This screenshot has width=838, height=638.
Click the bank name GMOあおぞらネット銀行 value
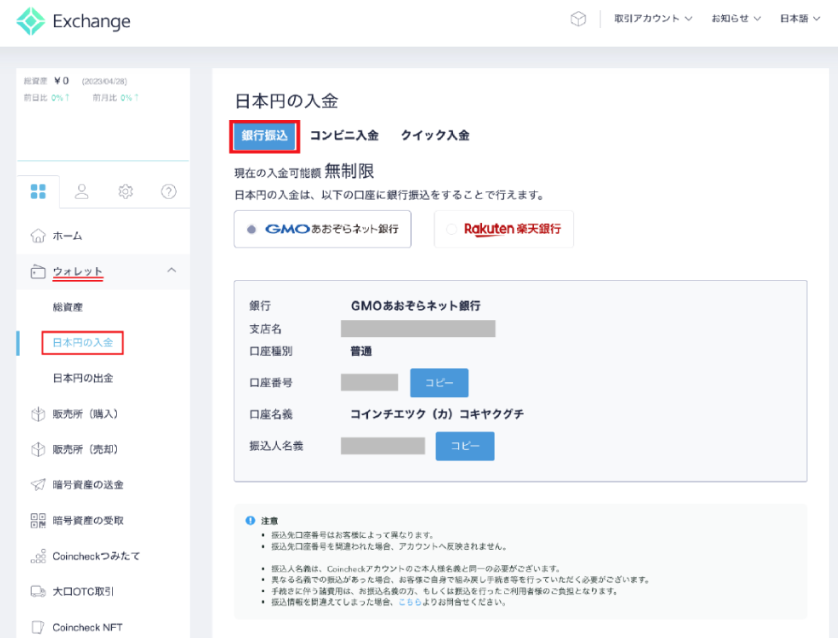click(x=416, y=306)
